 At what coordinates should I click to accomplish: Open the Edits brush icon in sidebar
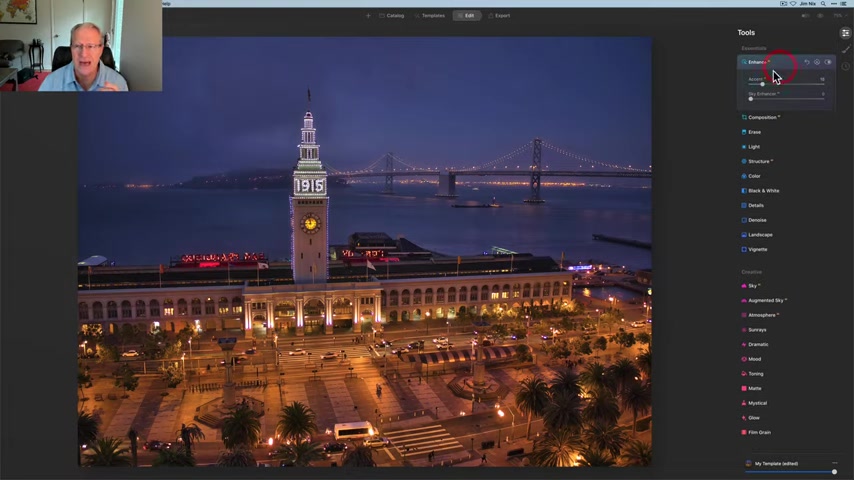(x=845, y=50)
